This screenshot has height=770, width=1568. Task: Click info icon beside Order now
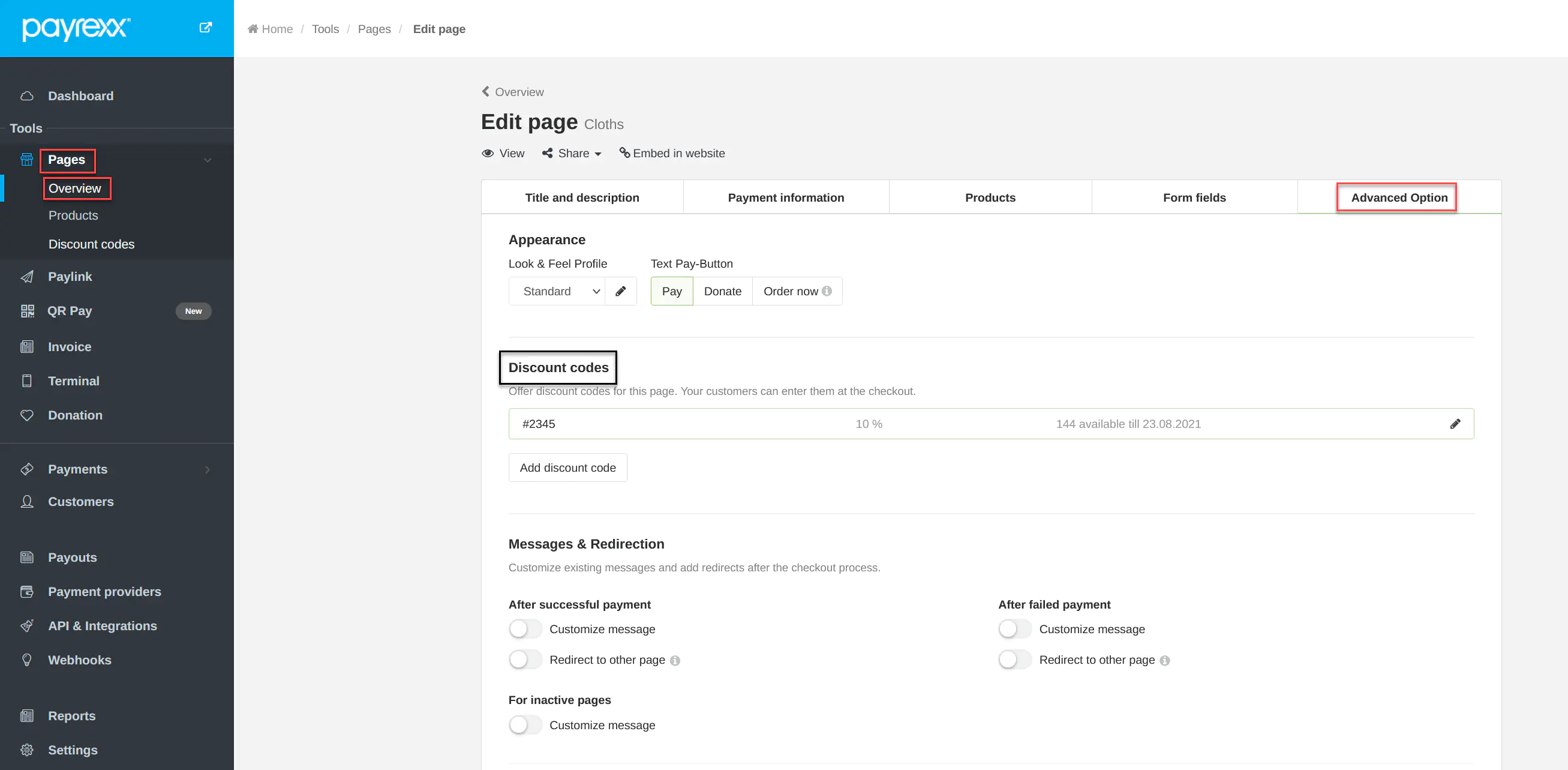(827, 291)
